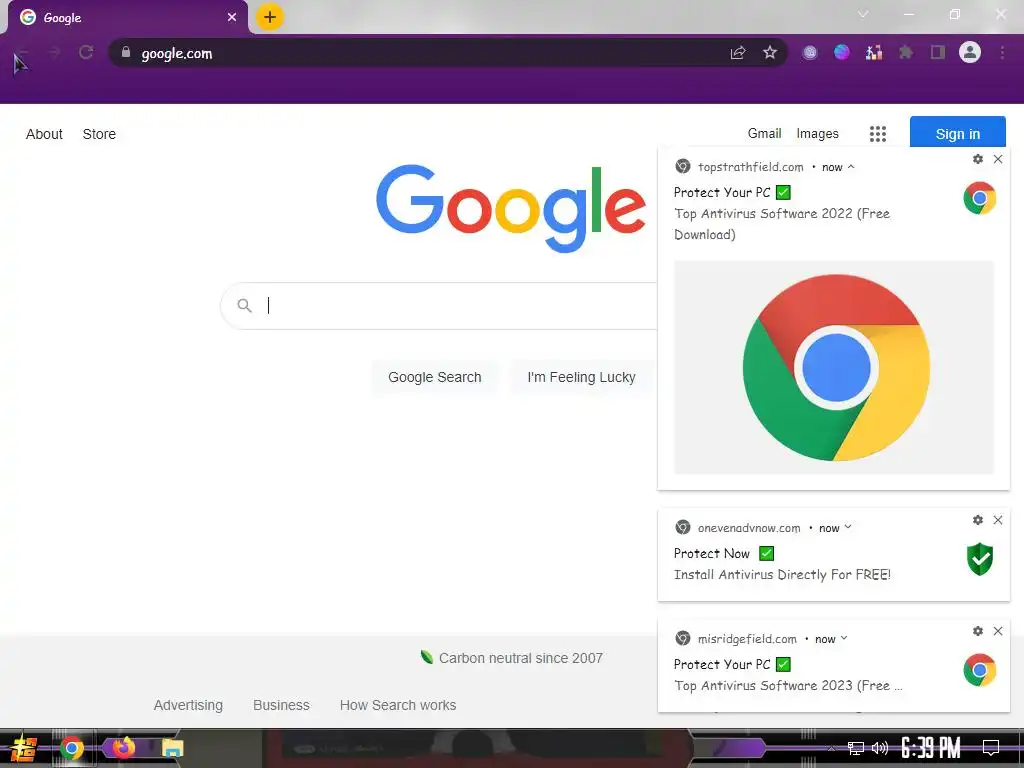The image size is (1024, 768).
Task: Open the How Search works link
Action: tap(398, 705)
